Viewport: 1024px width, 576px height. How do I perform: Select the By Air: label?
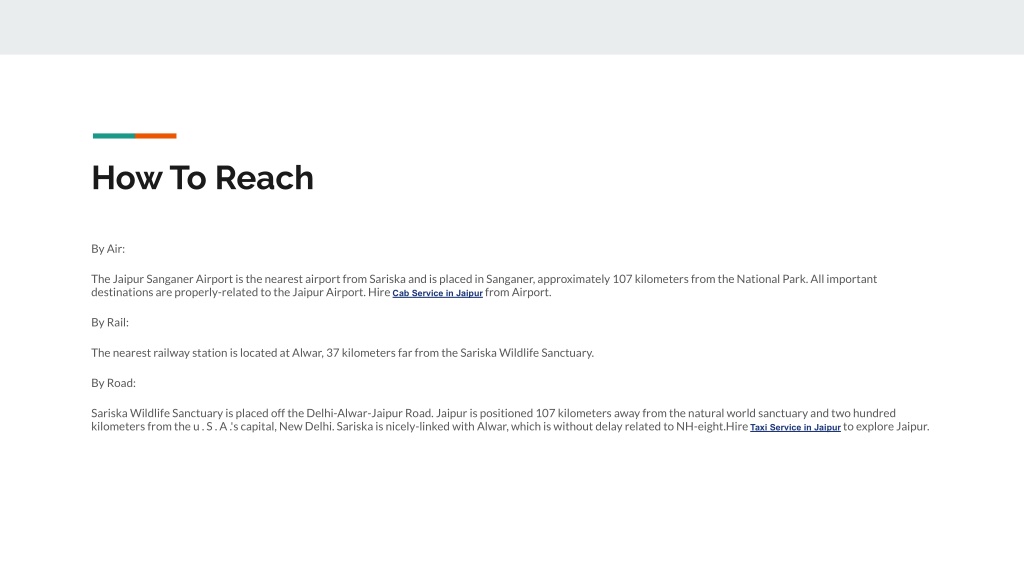pos(108,249)
